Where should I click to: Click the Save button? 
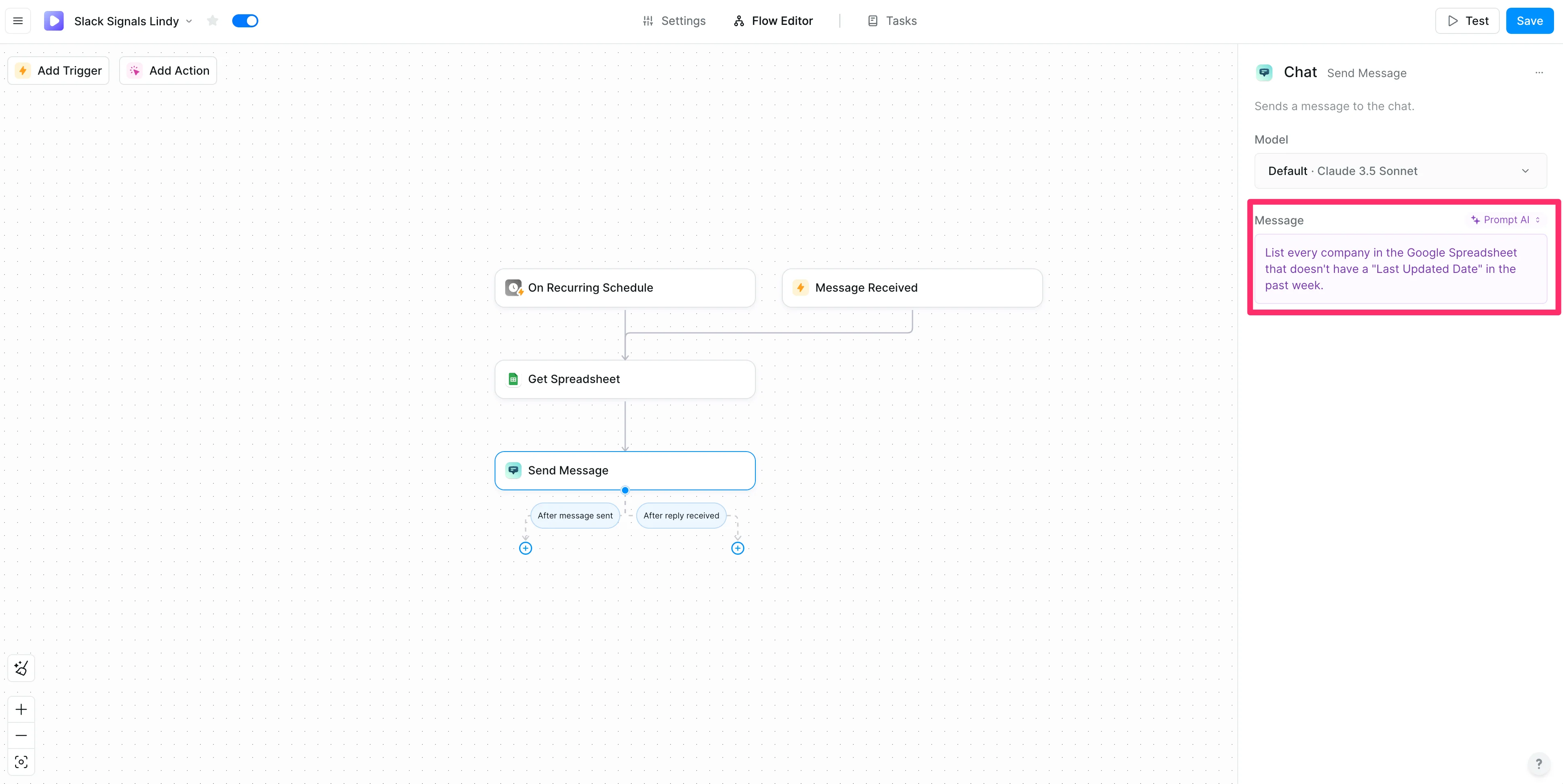1529,21
